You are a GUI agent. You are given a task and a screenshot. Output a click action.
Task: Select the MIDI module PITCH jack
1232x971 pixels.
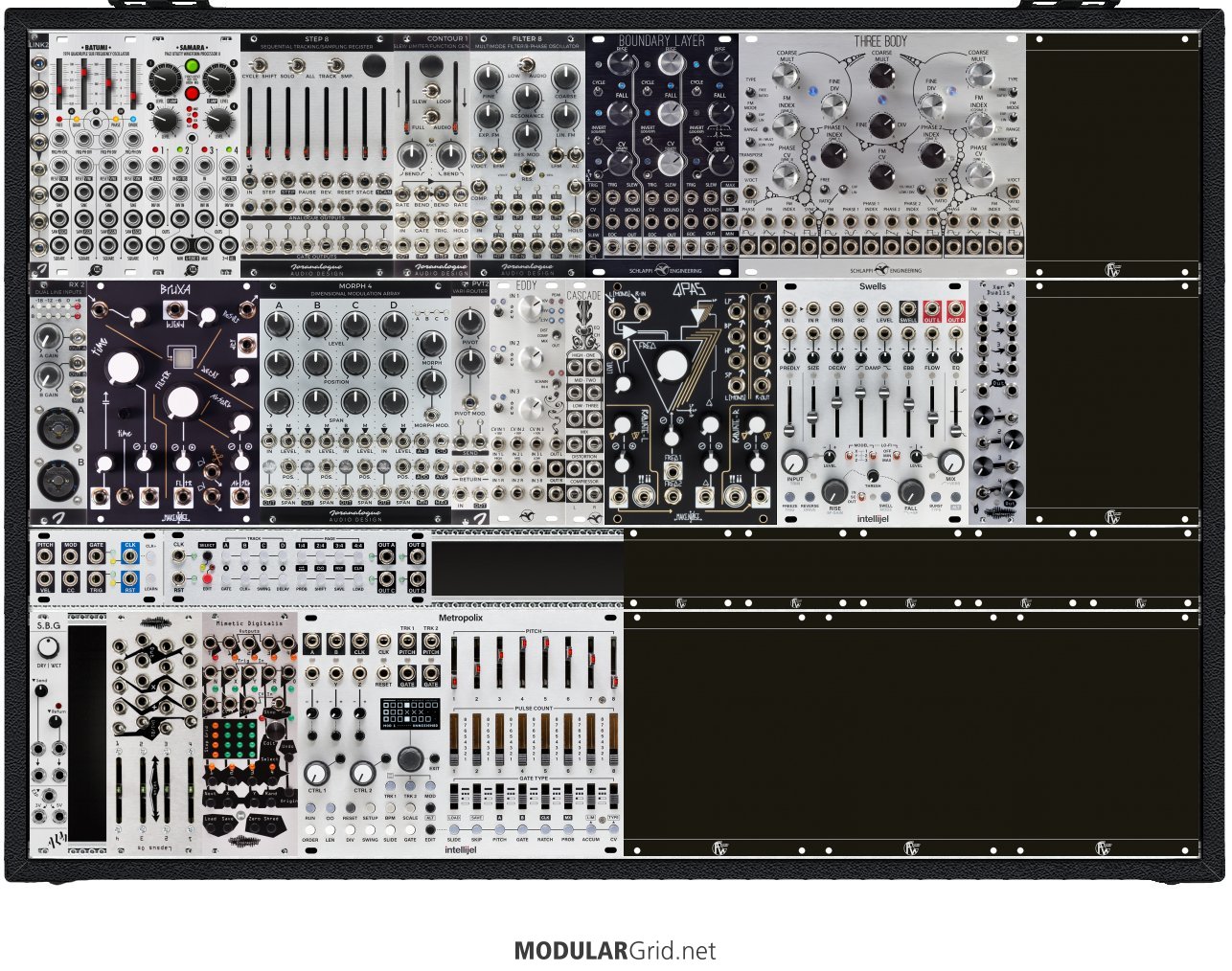(45, 555)
